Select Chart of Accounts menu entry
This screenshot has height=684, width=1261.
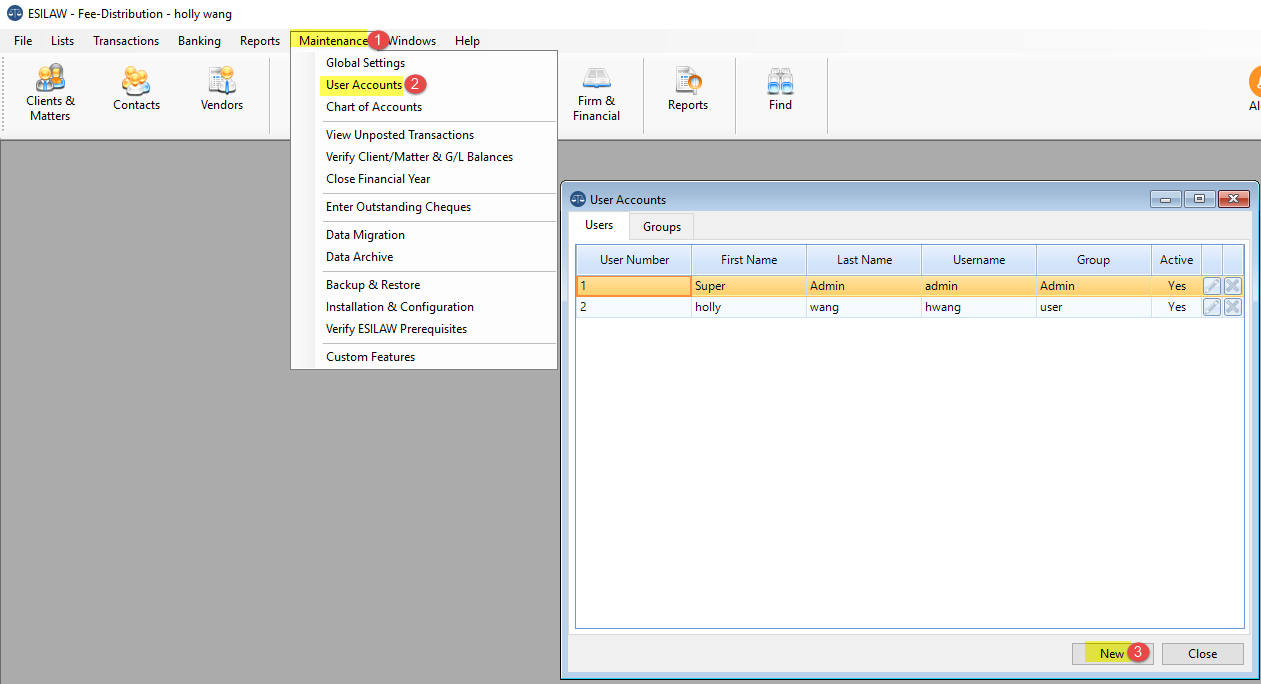pyautogui.click(x=374, y=107)
